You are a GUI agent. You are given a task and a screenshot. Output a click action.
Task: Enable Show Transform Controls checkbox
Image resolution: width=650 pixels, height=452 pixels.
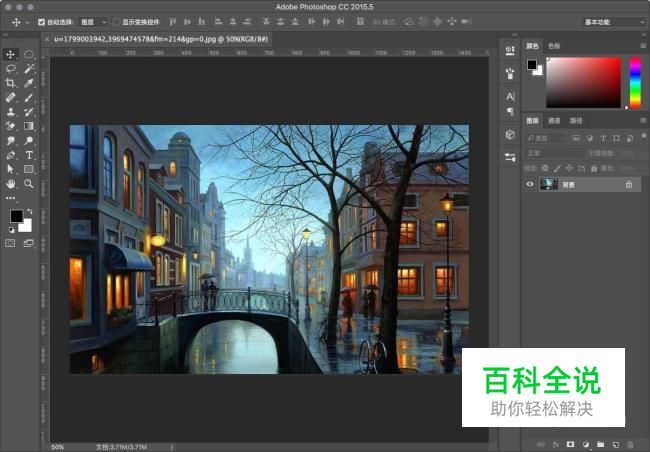tap(117, 22)
